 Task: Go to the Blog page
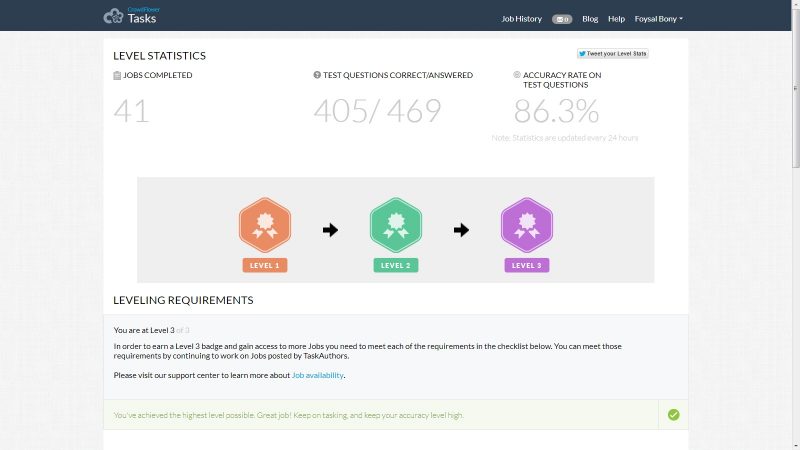pyautogui.click(x=590, y=19)
